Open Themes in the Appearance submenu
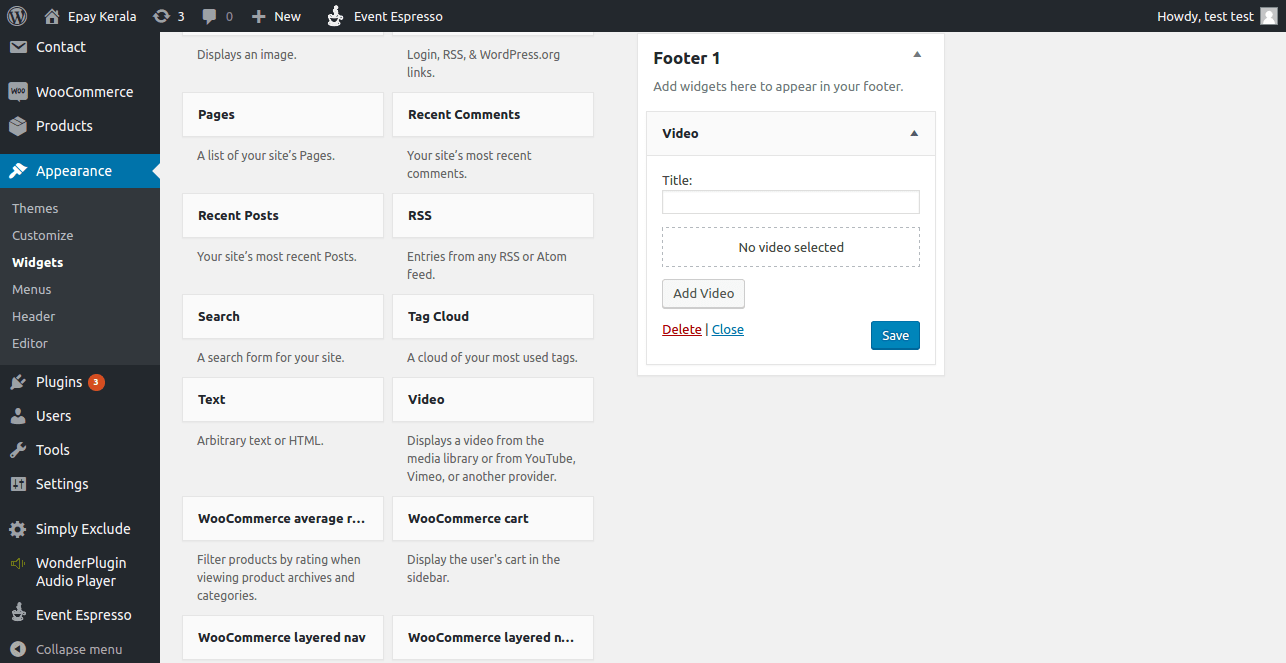The height and width of the screenshot is (663, 1286). point(35,208)
